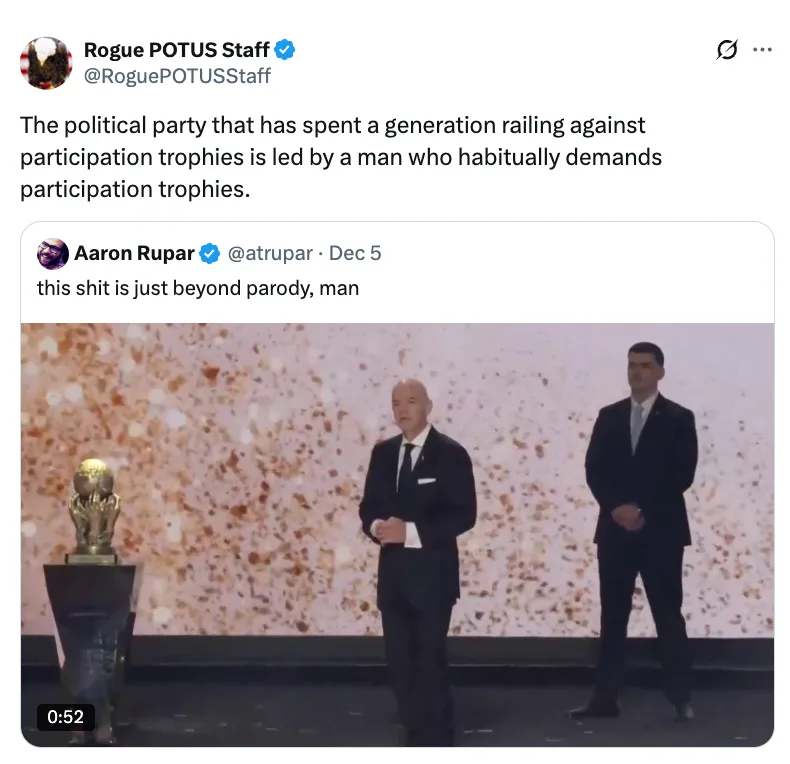Click the 0:52 video duration badge
The image size is (790, 764).
point(65,717)
